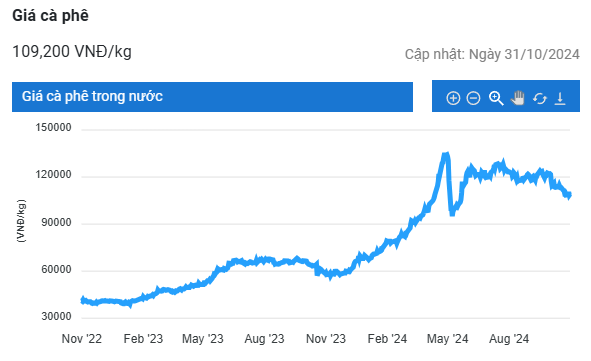
Task: Activate the selection zoom magnifier tool
Action: (x=496, y=98)
